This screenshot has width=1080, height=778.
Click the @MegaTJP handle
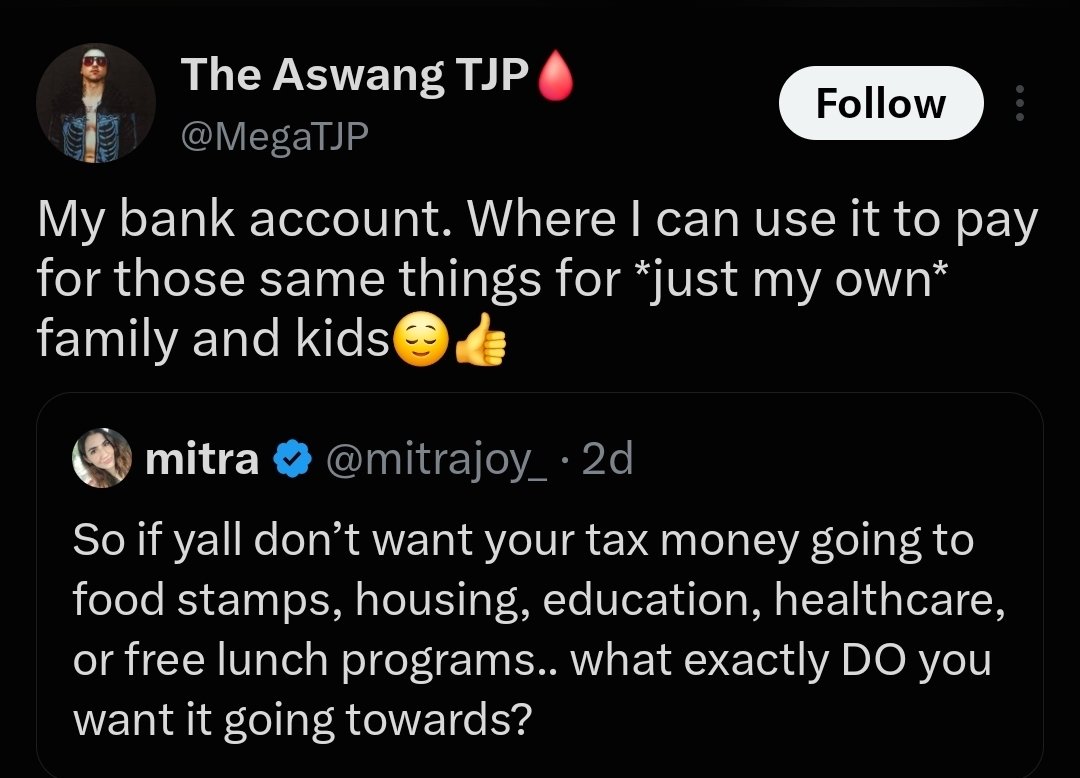pyautogui.click(x=274, y=136)
